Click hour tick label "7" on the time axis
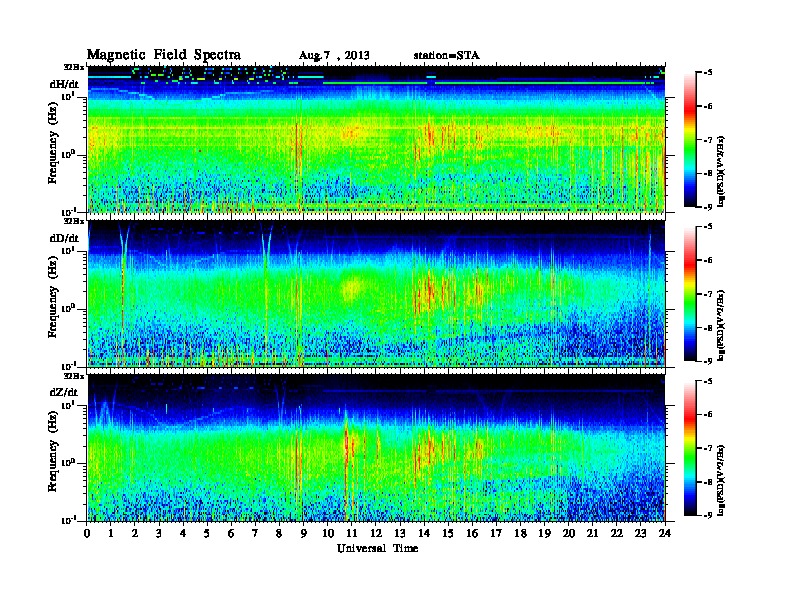 point(256,533)
